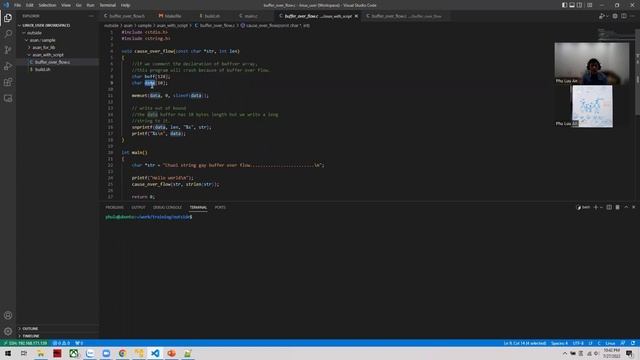
Task: Click the Ln/Col cursor position status
Action: point(524,343)
